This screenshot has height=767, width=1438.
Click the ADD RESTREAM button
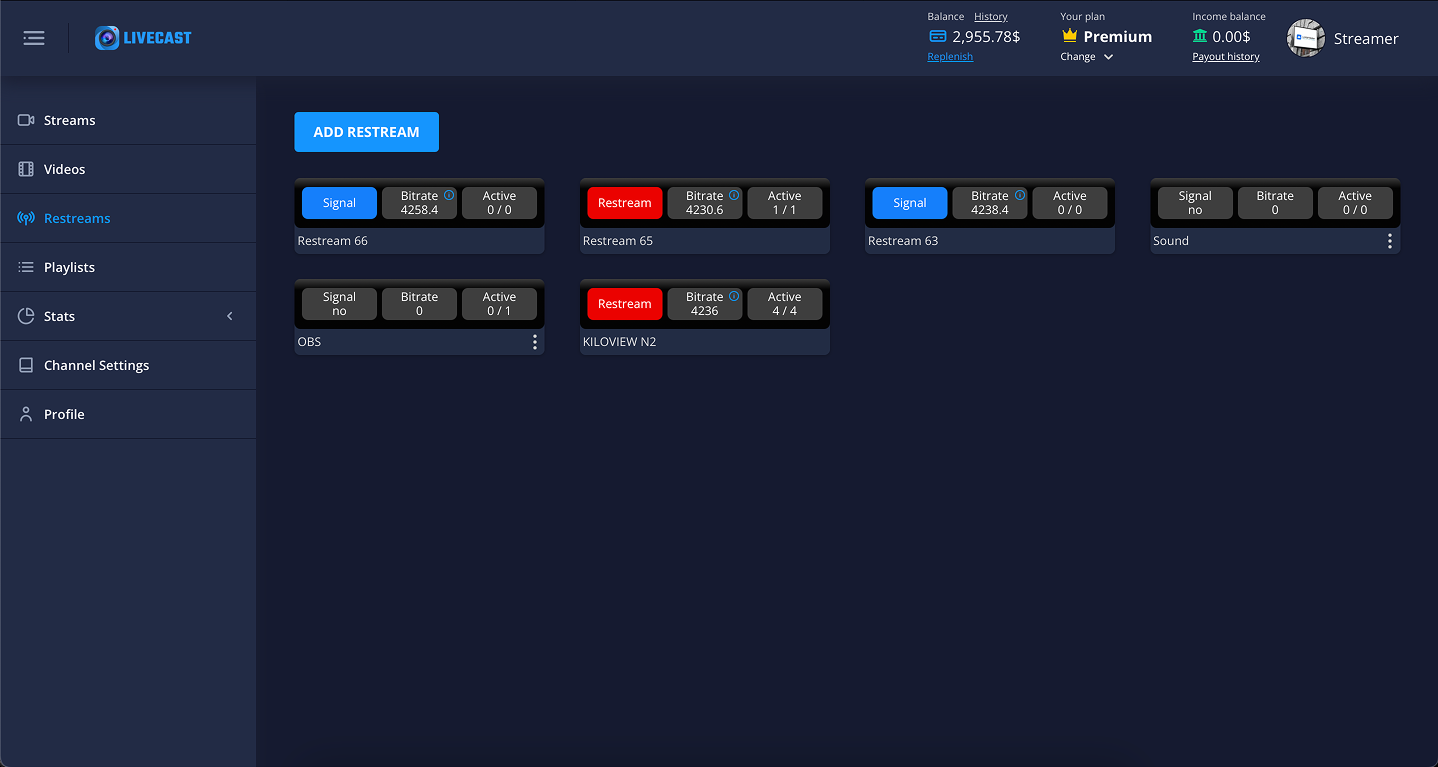366,131
